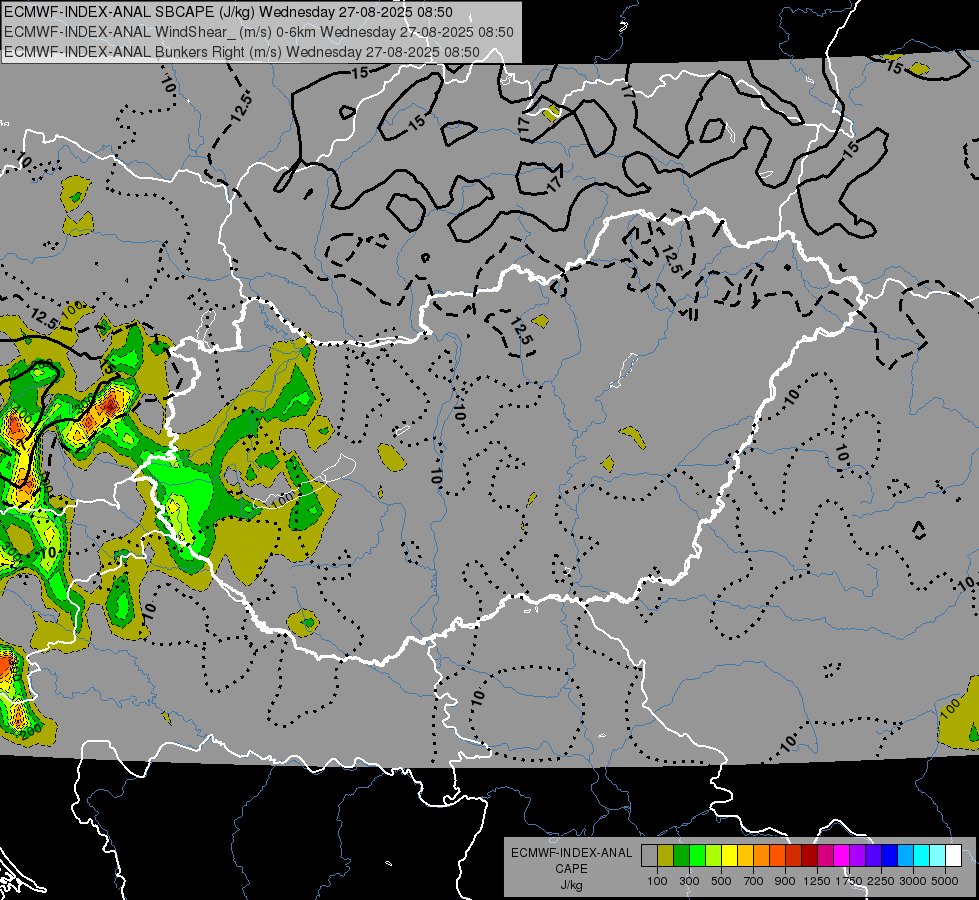Click the pure blue legend swatch
Screen dimensions: 979x900
click(890, 856)
